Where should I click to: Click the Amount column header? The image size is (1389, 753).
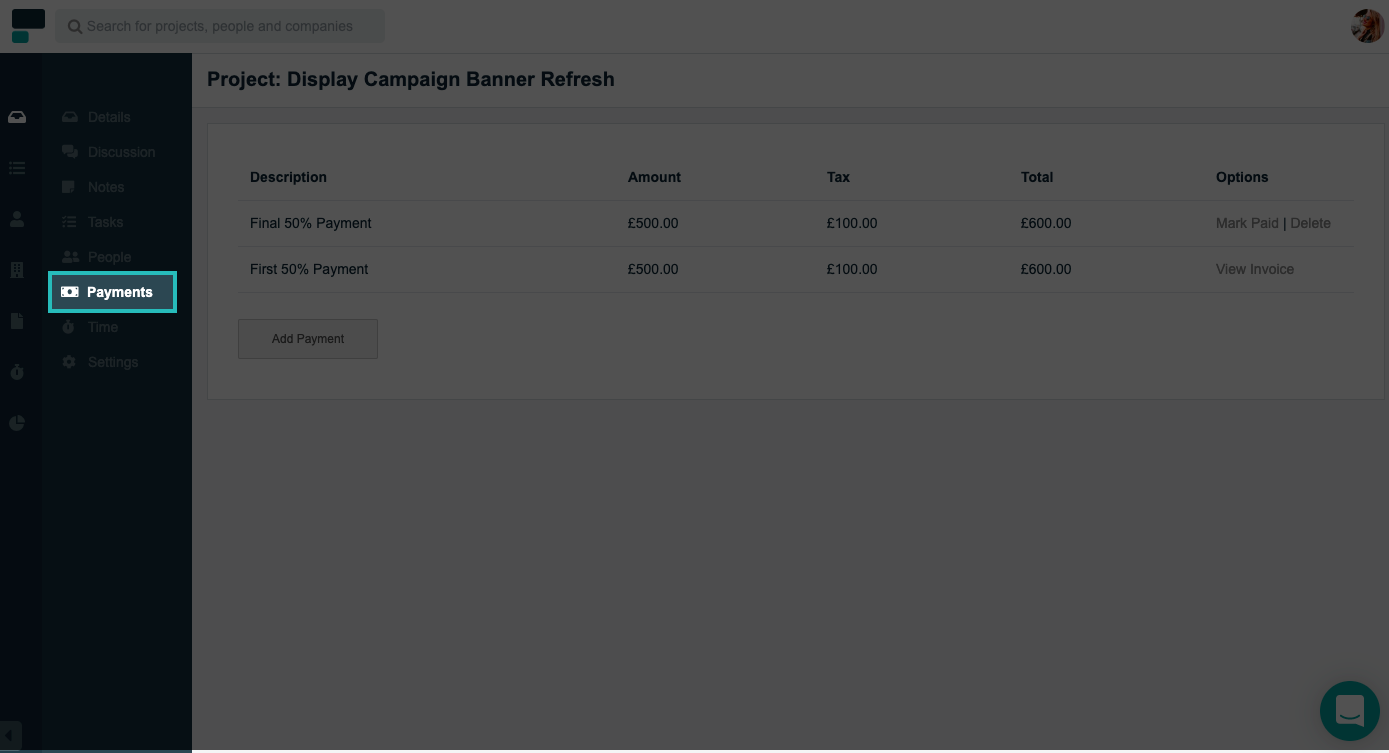[x=654, y=177]
